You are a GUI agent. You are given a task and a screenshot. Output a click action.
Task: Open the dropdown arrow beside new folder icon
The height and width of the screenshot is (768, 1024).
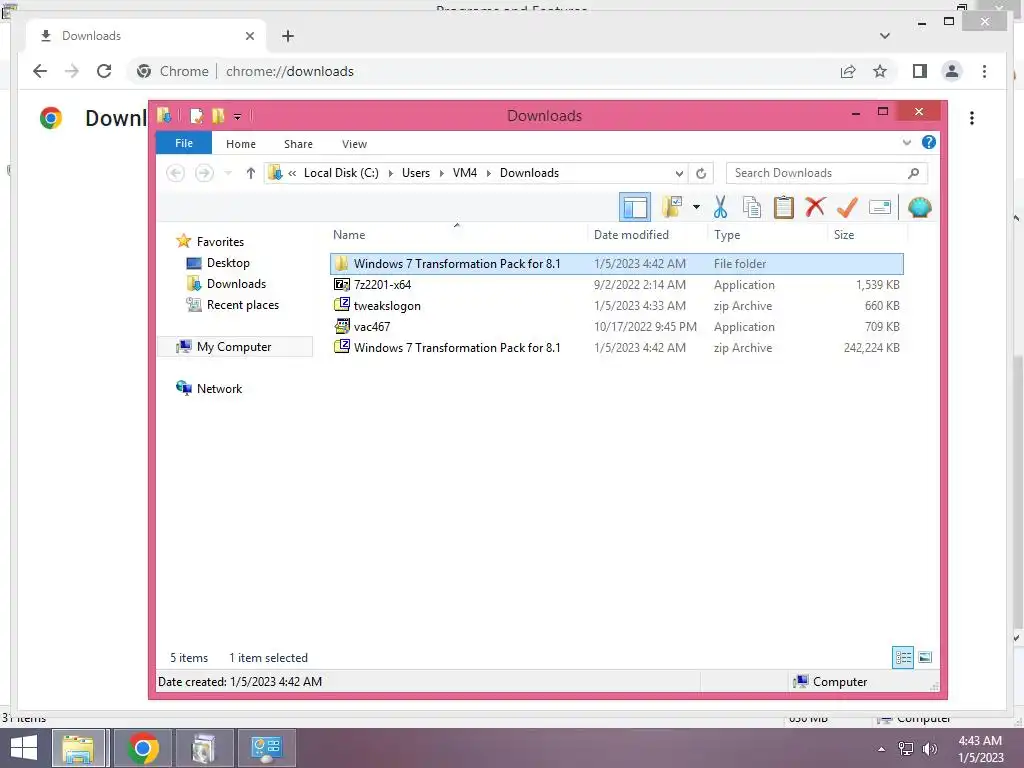[x=696, y=208]
